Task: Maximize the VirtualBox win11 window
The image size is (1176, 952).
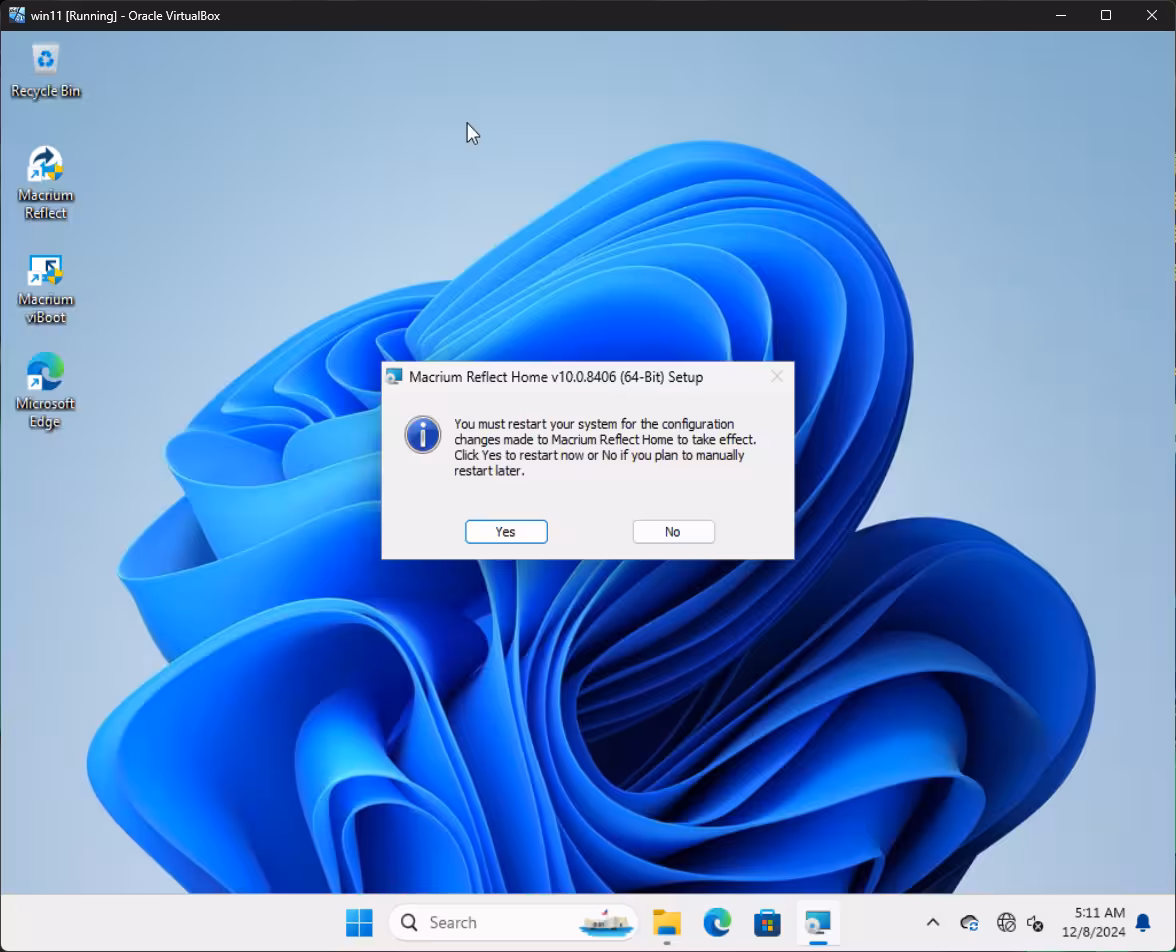Action: [x=1106, y=15]
